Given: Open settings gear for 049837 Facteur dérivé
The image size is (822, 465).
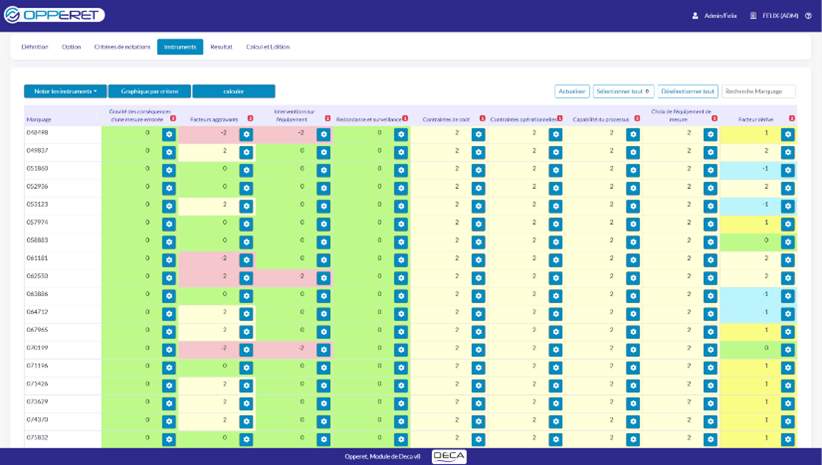Looking at the screenshot, I should pos(788,152).
